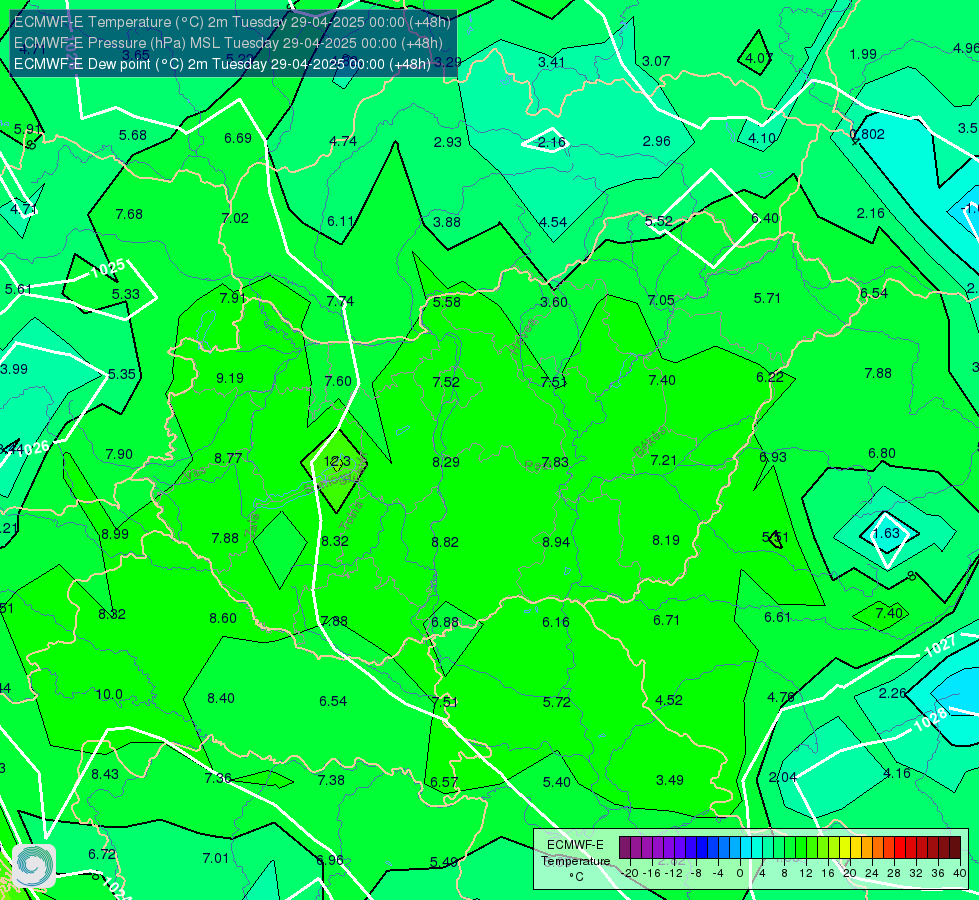Click the 8.99 grid value
Viewport: 979px width, 900px height.
pos(115,534)
